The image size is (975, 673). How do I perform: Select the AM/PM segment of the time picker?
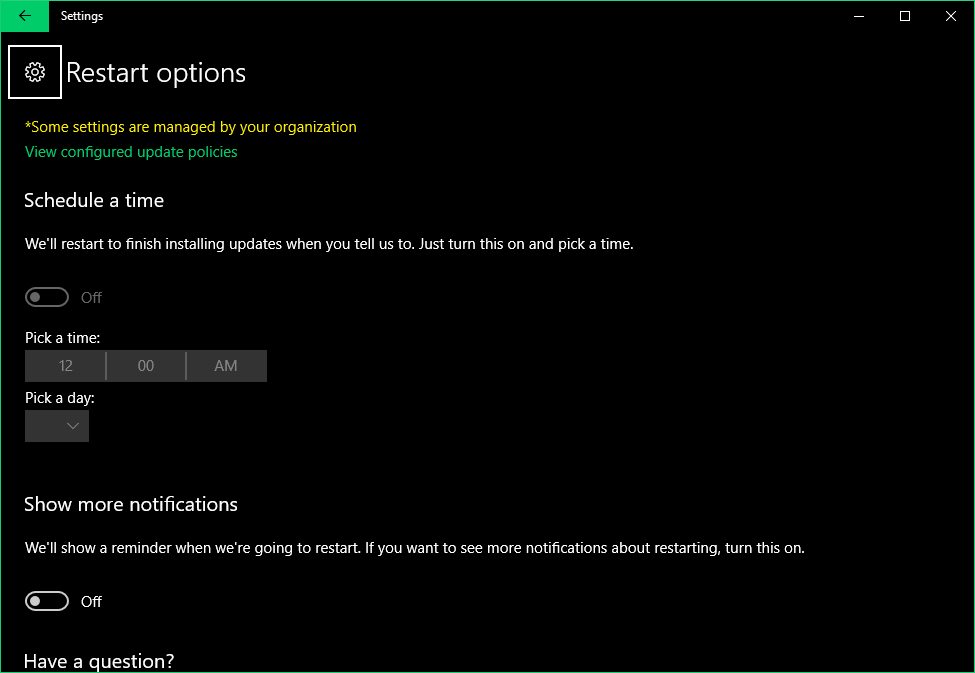pos(225,365)
